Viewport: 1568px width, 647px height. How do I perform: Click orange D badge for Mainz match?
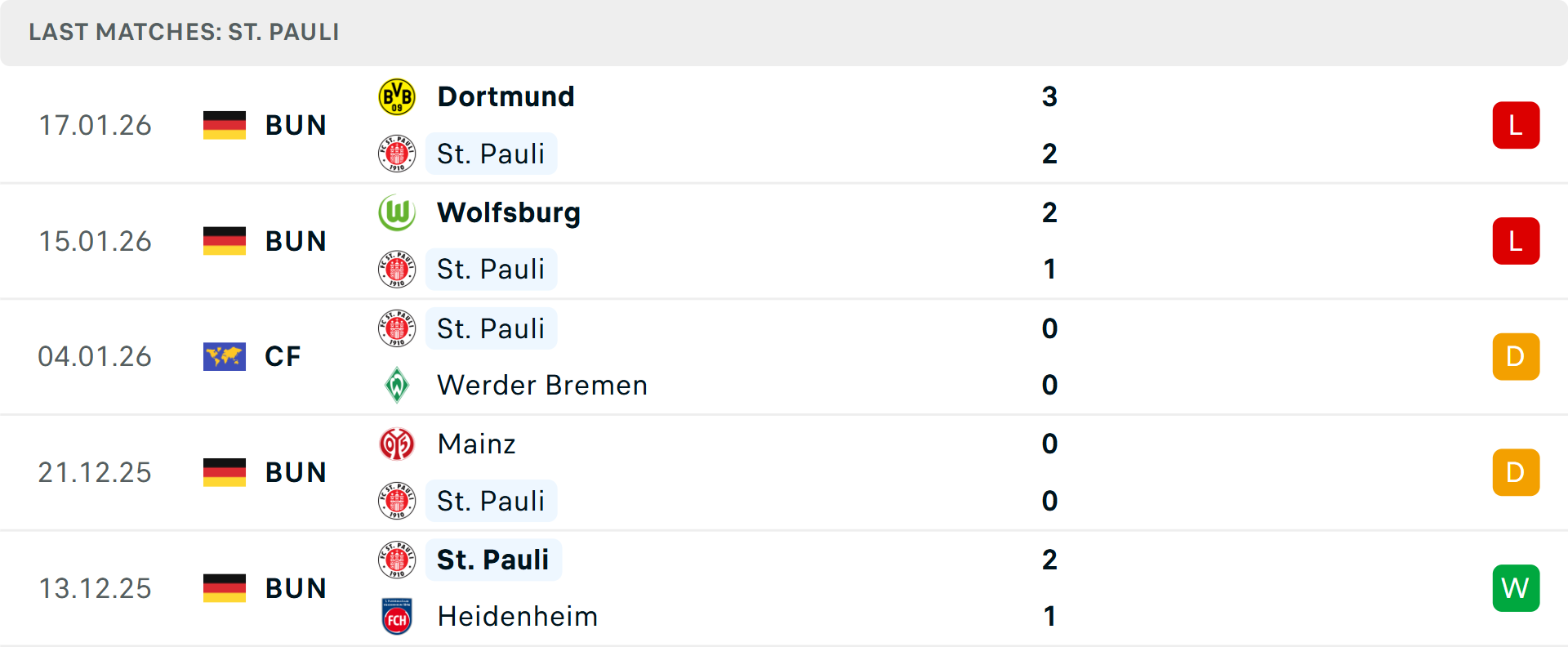(1516, 472)
